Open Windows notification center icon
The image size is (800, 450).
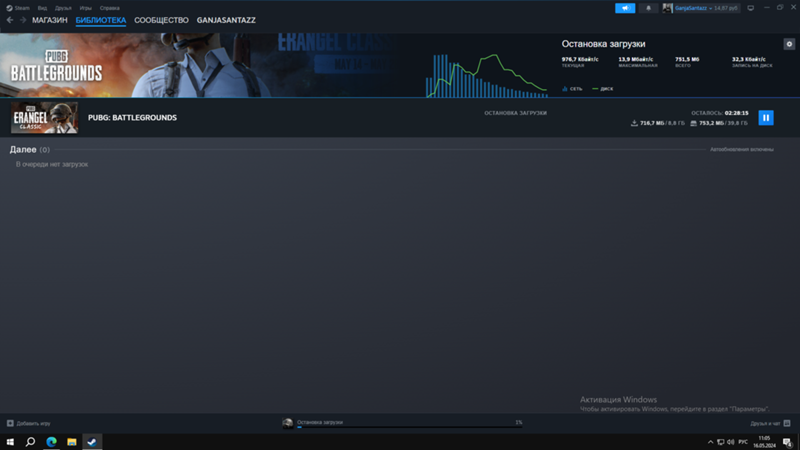pos(787,442)
